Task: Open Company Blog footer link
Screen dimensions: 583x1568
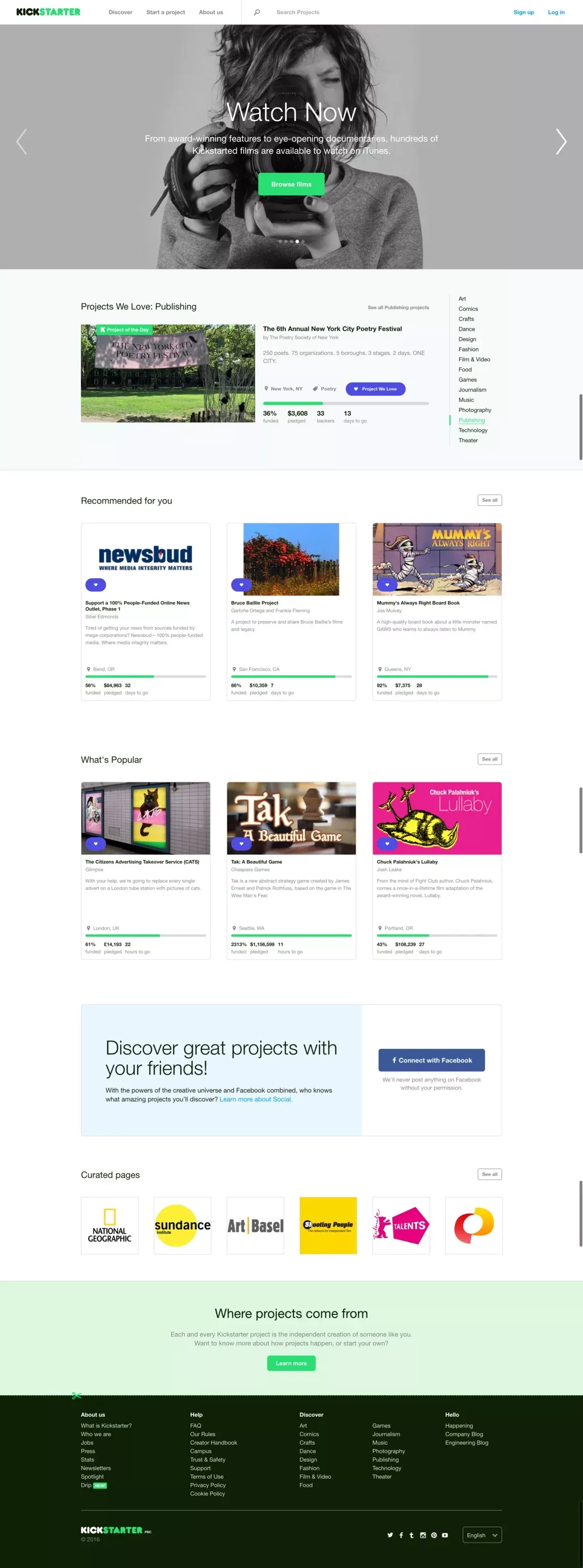Action: pyautogui.click(x=464, y=1434)
